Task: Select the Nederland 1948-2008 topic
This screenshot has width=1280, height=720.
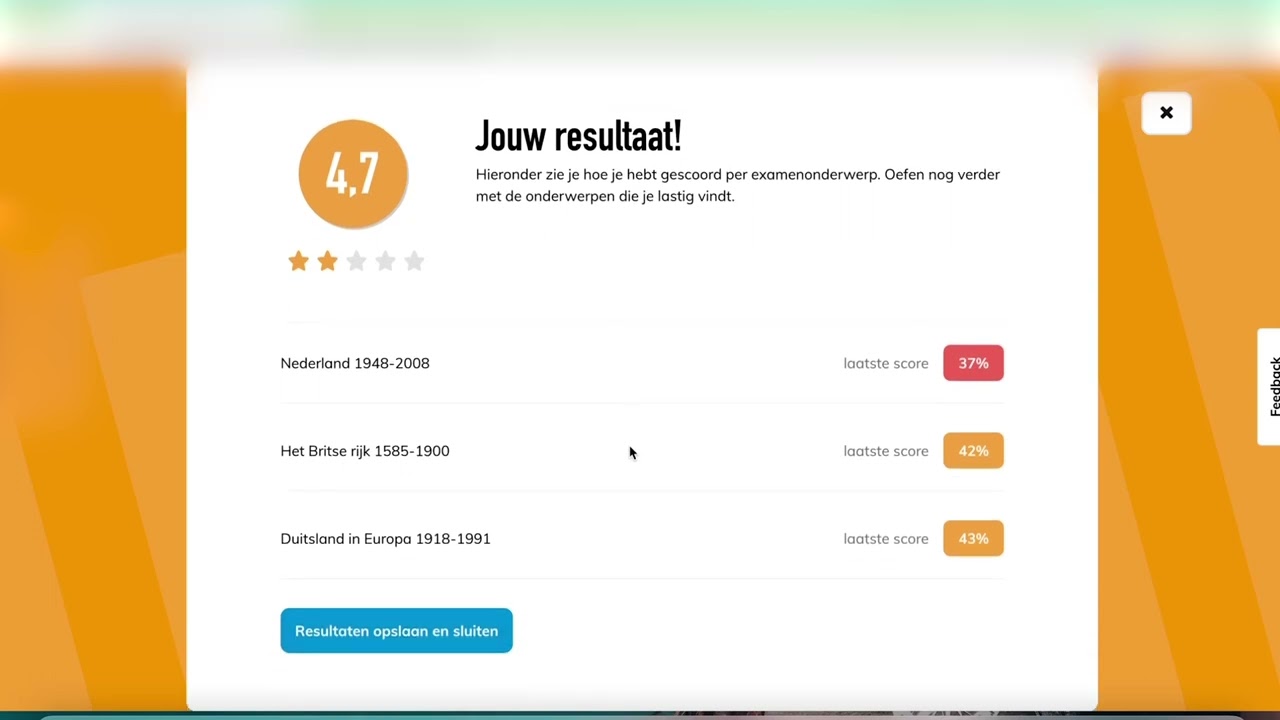Action: (x=355, y=363)
